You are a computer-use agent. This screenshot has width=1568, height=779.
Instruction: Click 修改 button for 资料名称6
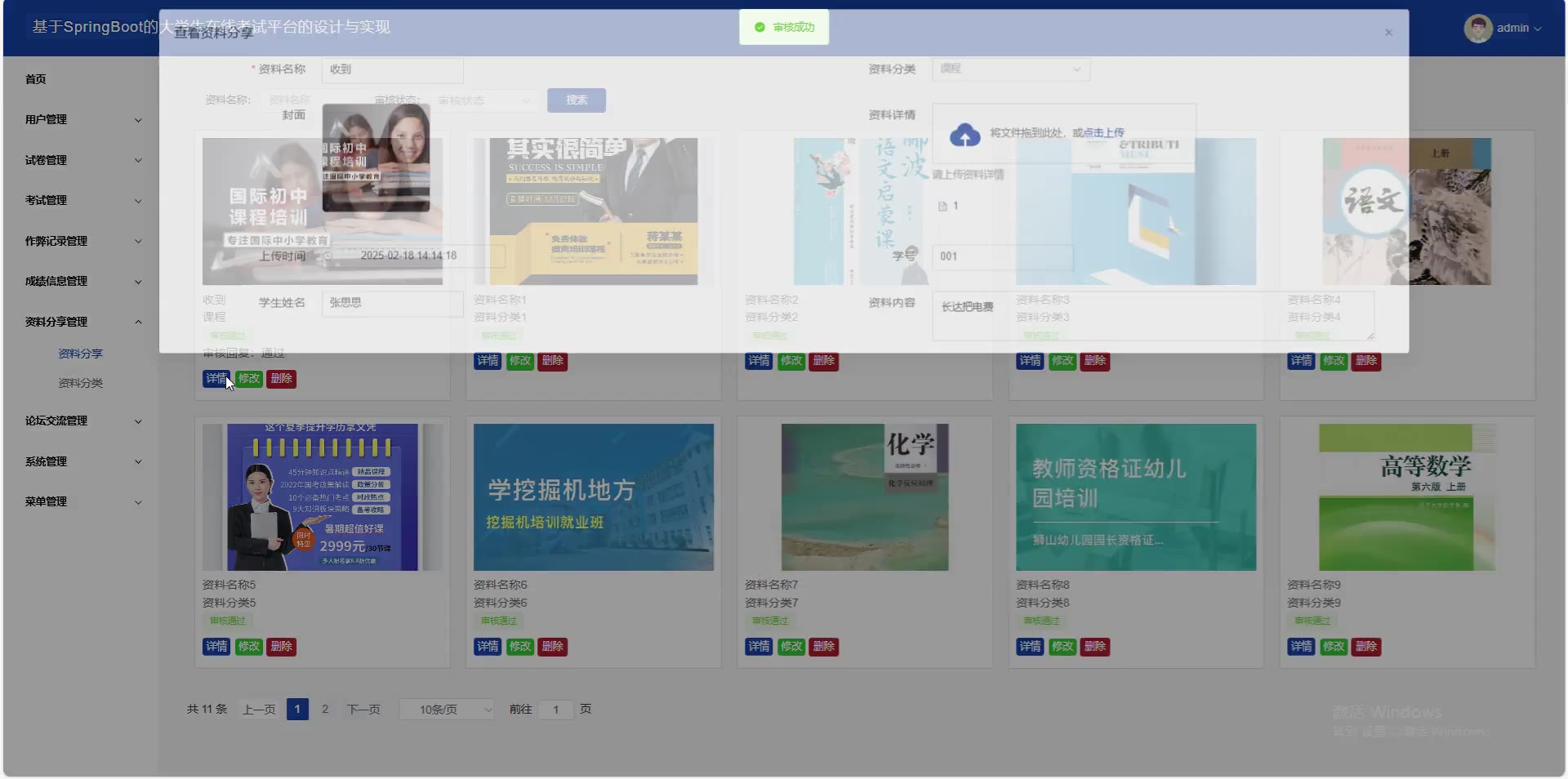[520, 647]
